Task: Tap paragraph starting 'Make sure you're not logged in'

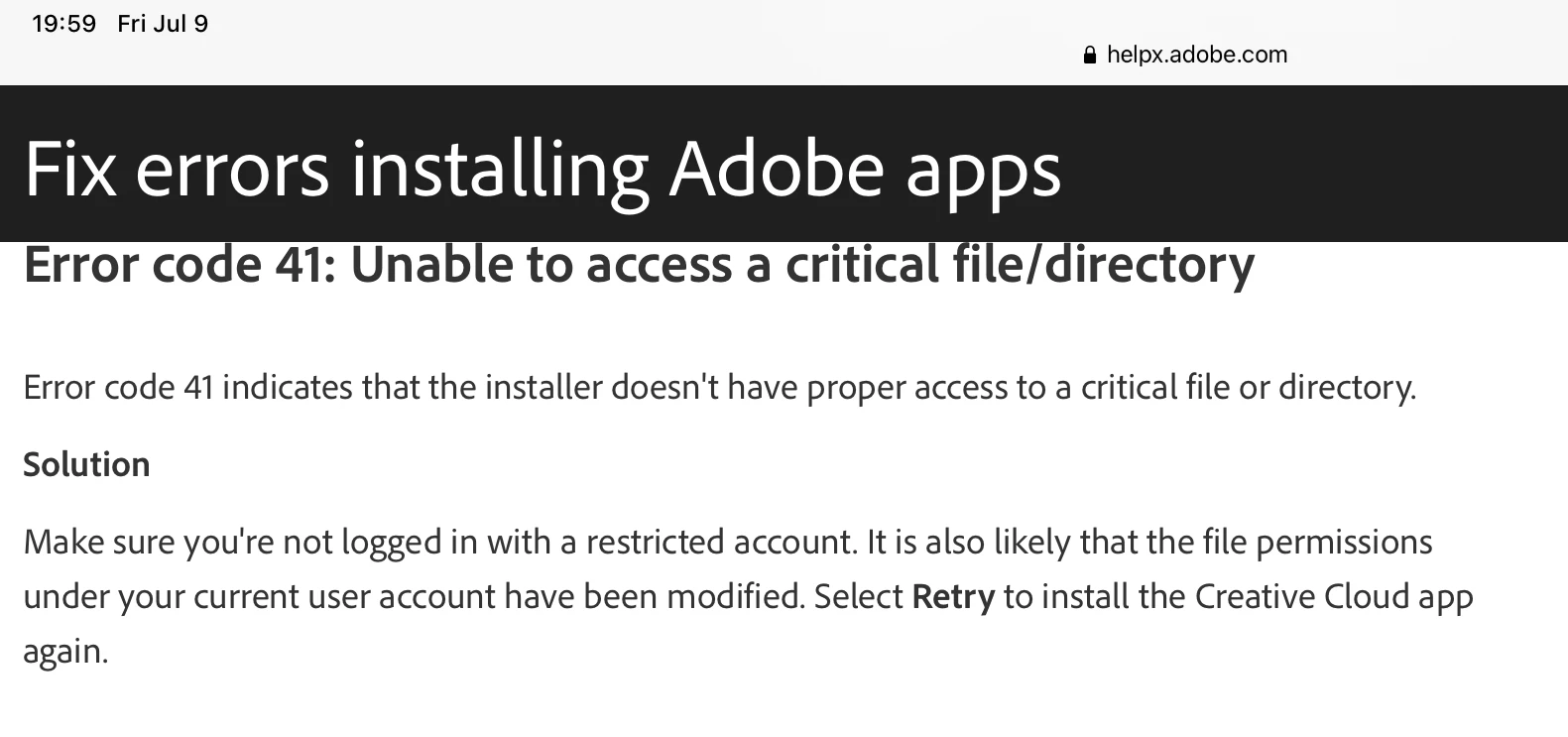Action: [749, 596]
